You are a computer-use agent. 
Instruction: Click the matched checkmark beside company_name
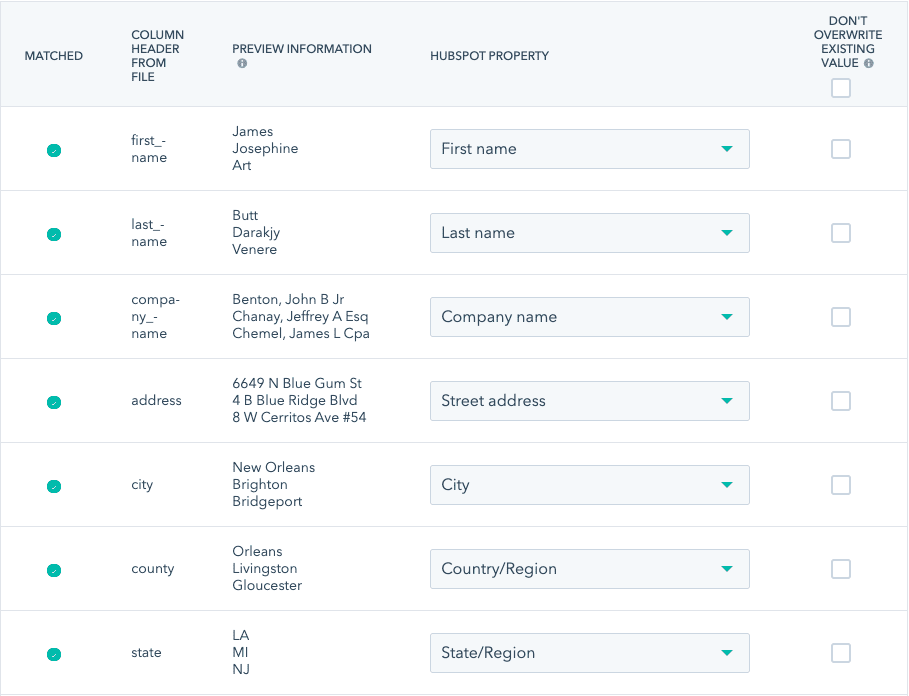54,316
